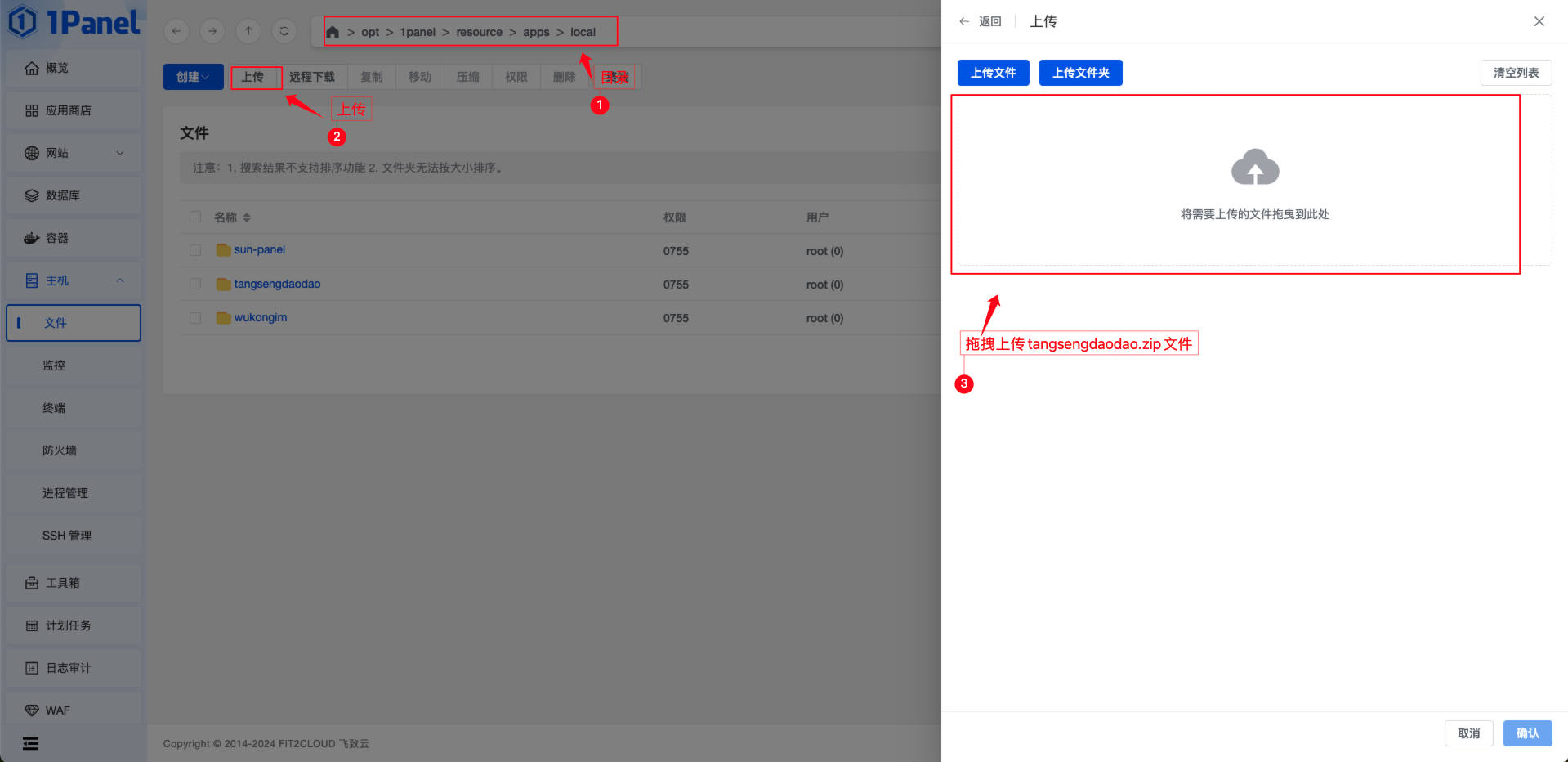Tick the checkbox for the sun-panel folder

195,250
